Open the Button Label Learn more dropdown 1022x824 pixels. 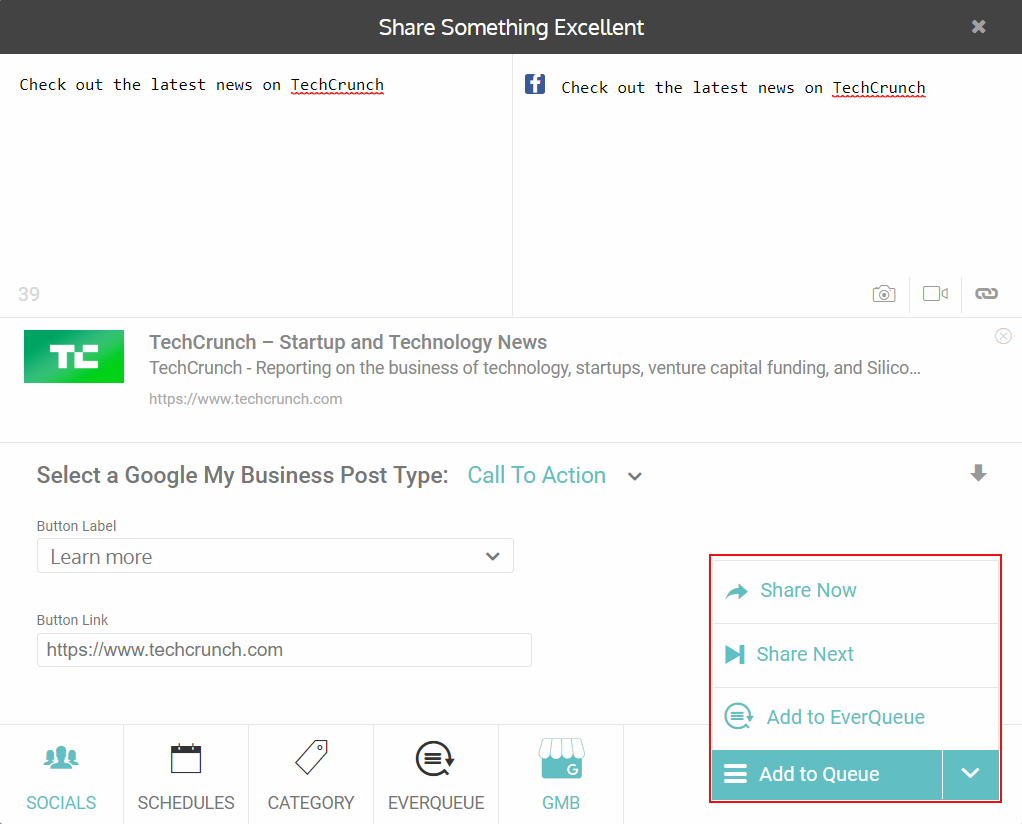tap(275, 556)
